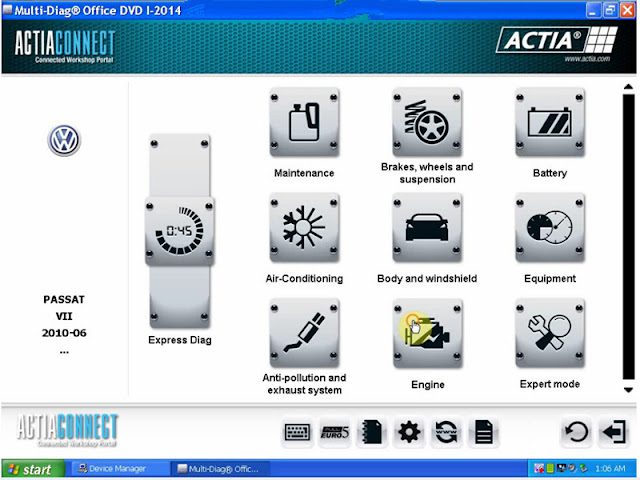Image resolution: width=640 pixels, height=480 pixels.
Task: Open the document report icon
Action: (x=484, y=432)
